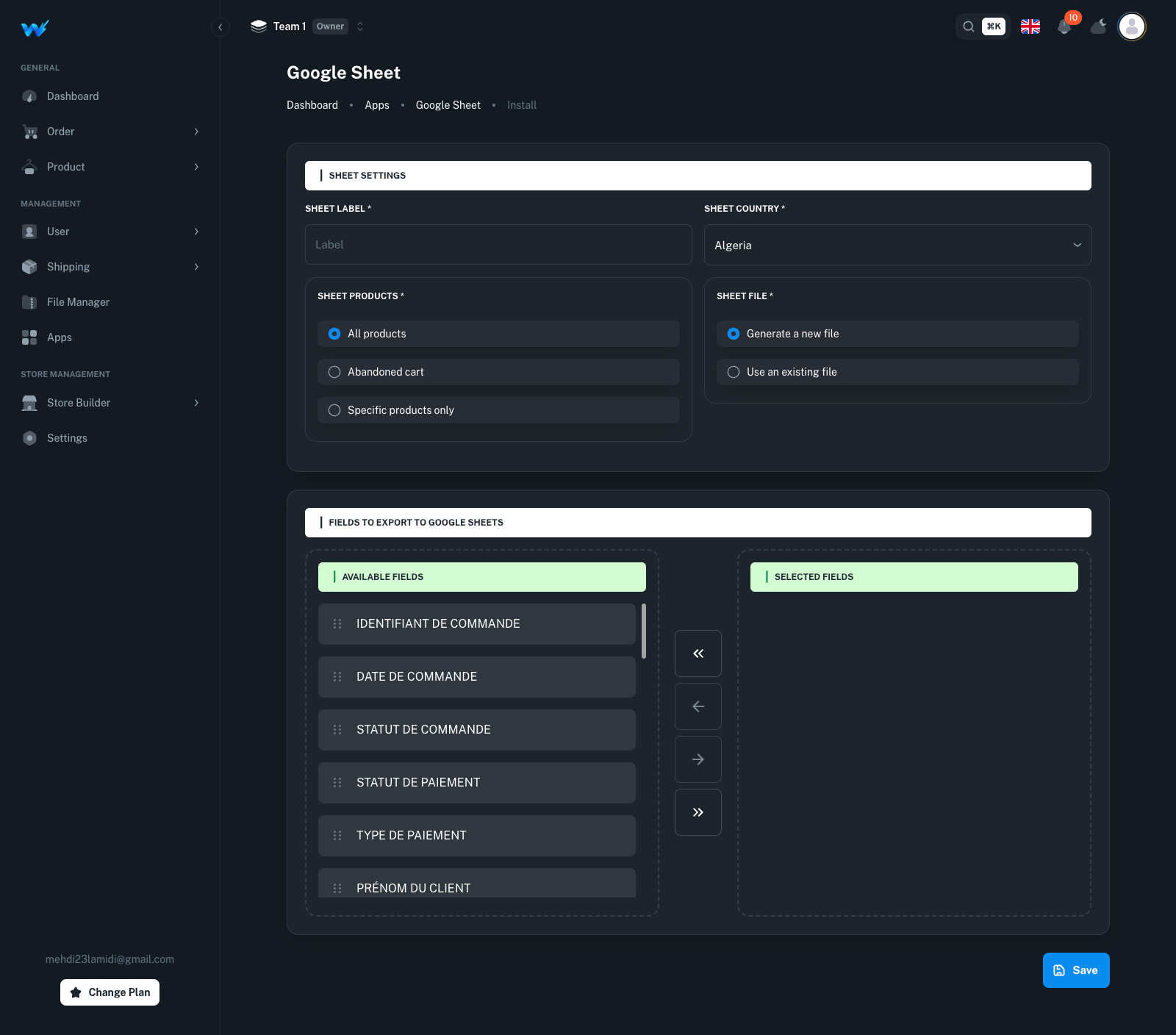Select the Abandoned cart option
Image resolution: width=1176 pixels, height=1035 pixels.
pos(334,372)
